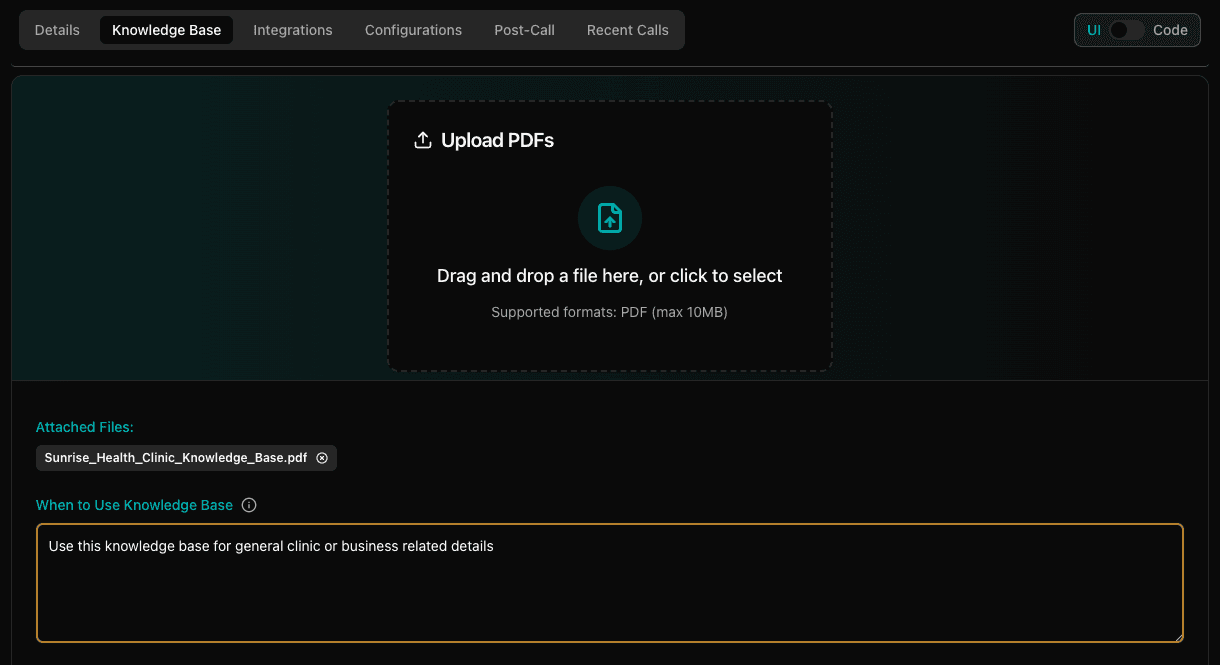Image resolution: width=1220 pixels, height=665 pixels.
Task: Click the Upload PDFs heading
Action: click(x=498, y=140)
